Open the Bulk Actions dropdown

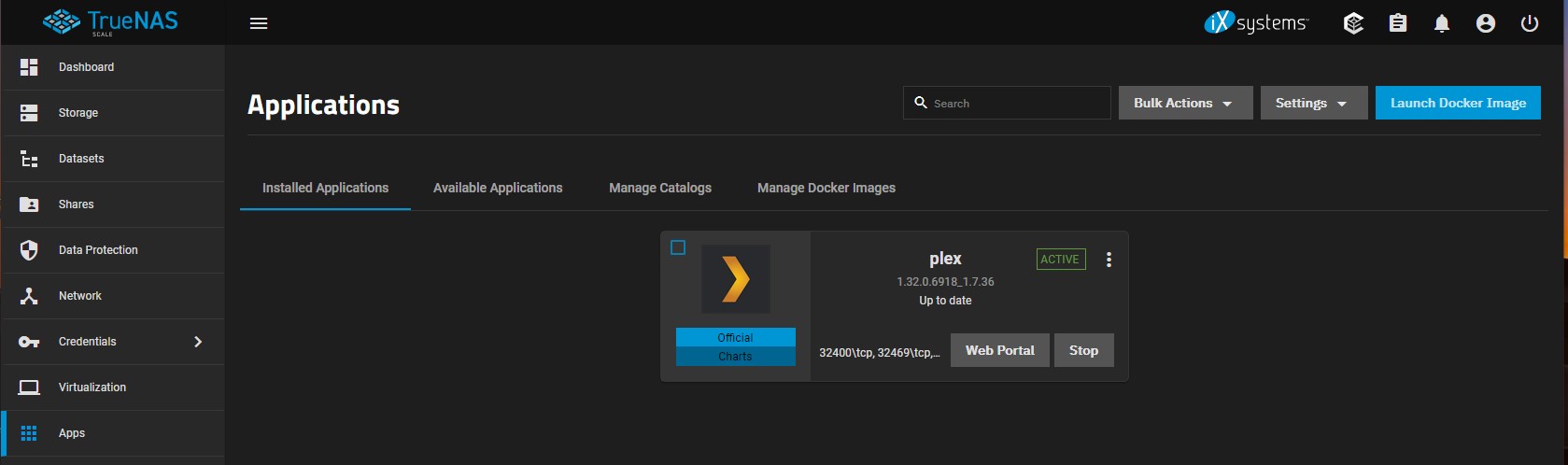[1184, 103]
